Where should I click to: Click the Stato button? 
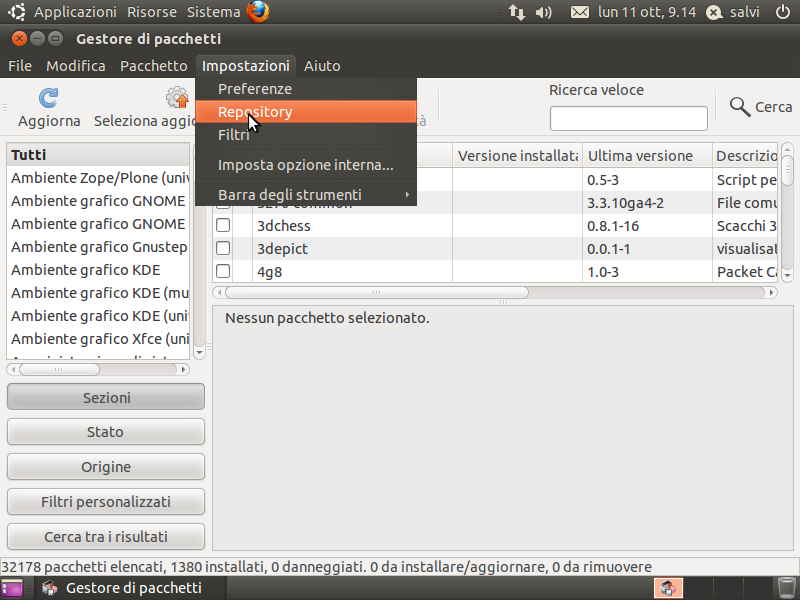coord(106,432)
